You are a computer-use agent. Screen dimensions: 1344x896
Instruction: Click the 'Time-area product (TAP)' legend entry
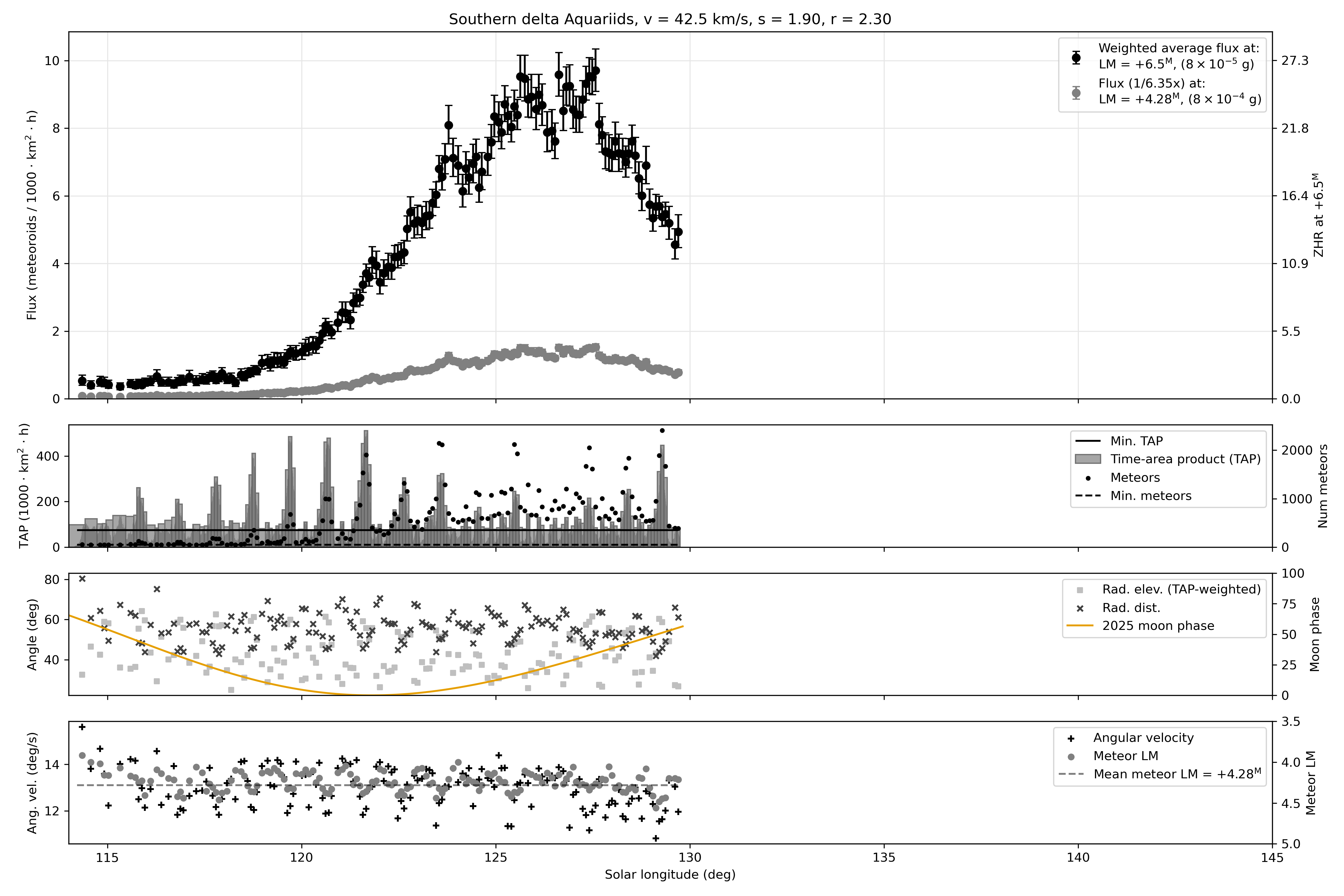(1185, 459)
